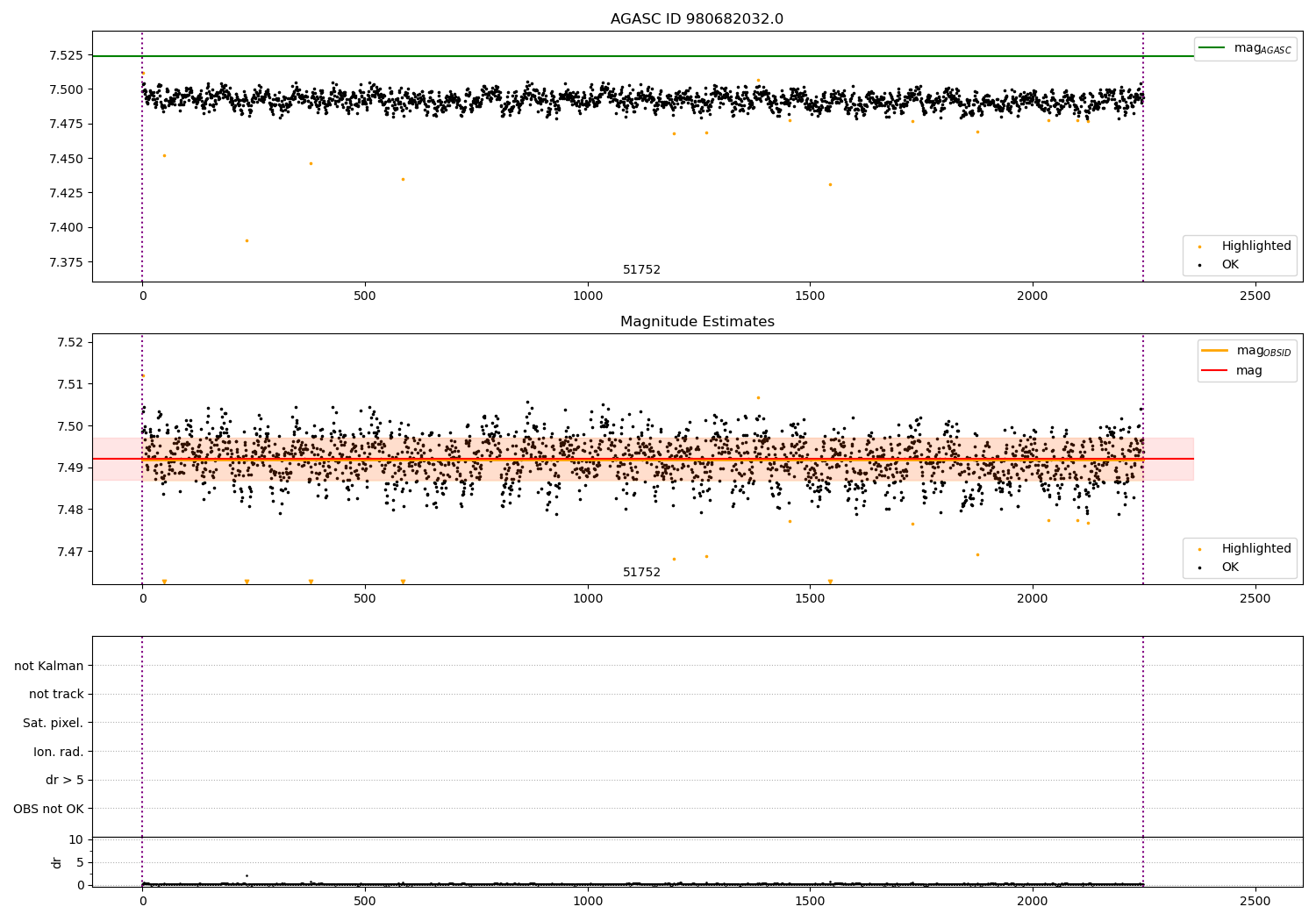This screenshot has height=921, width=1316.
Task: Click the highlighted orange point near 7.43 at x=1550
Action: pos(830,184)
